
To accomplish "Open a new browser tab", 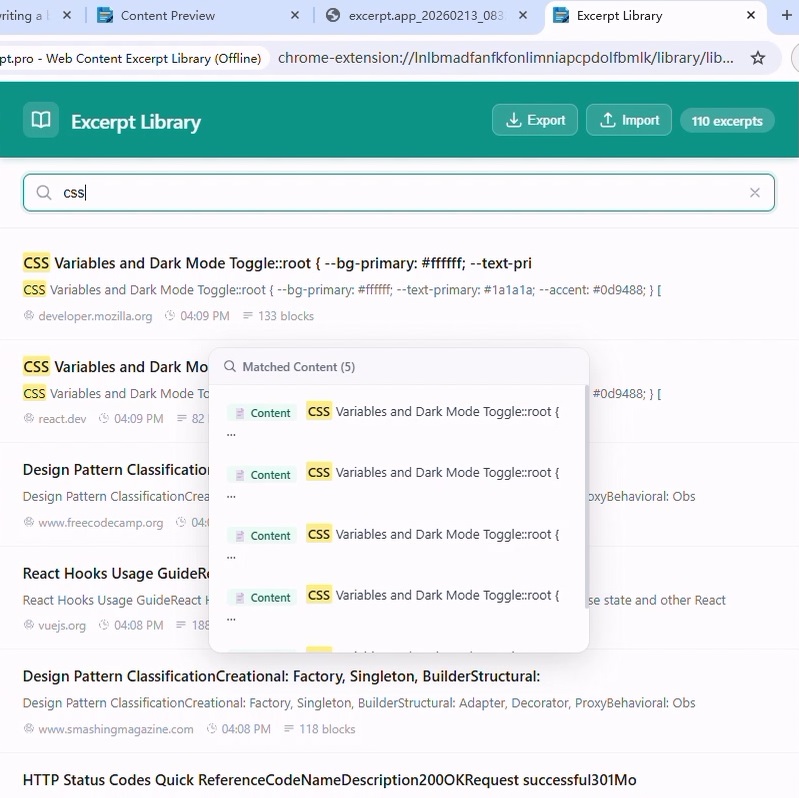I will (786, 16).
